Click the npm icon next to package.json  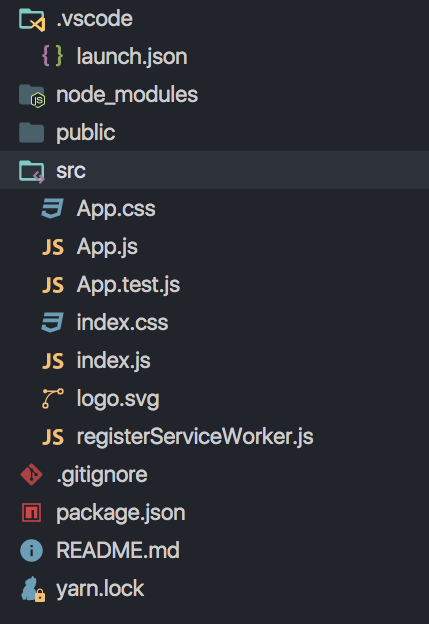pyautogui.click(x=31, y=513)
